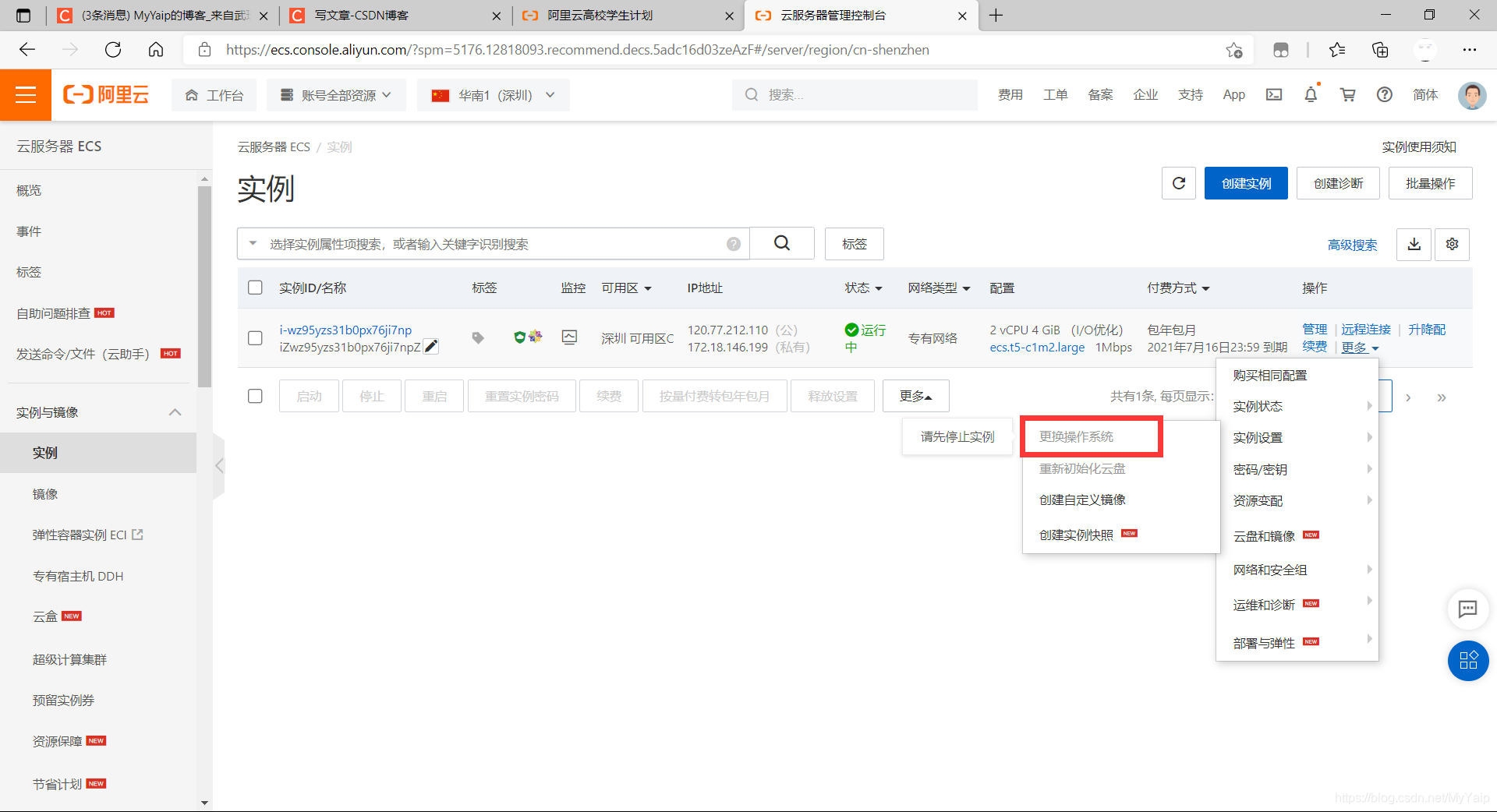
Task: Expand 网络和安全组 submenu
Action: click(x=1297, y=570)
